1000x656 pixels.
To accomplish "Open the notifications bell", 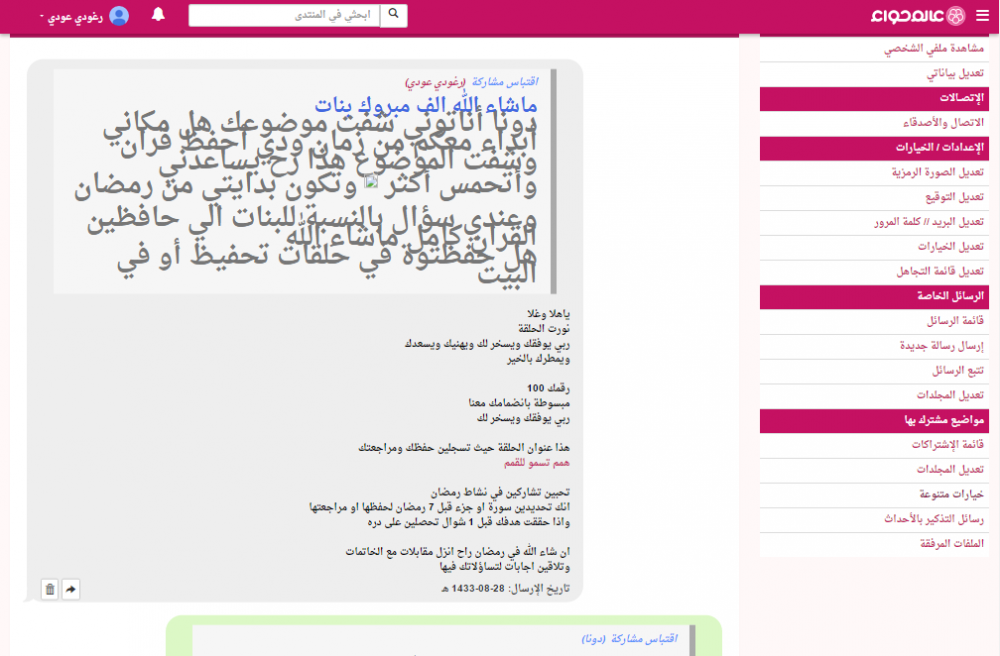I will pyautogui.click(x=158, y=15).
